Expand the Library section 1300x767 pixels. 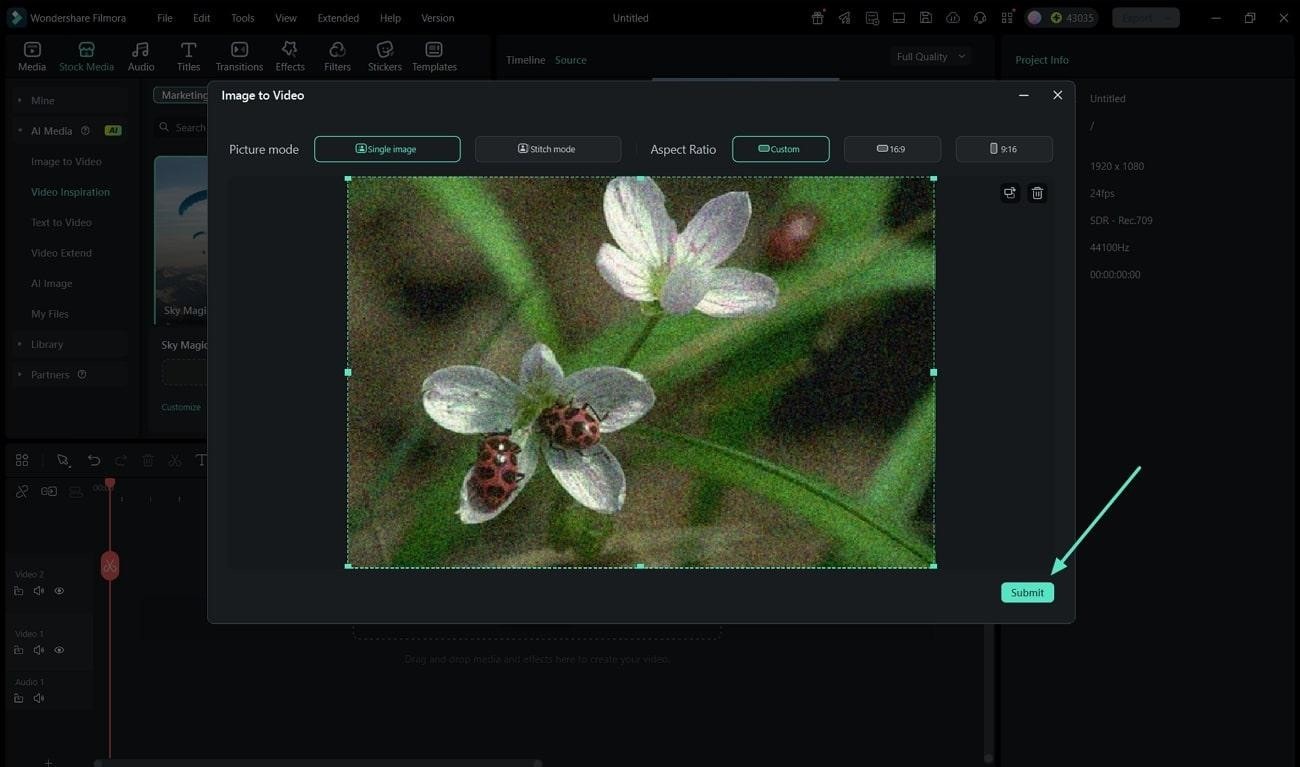tap(18, 343)
